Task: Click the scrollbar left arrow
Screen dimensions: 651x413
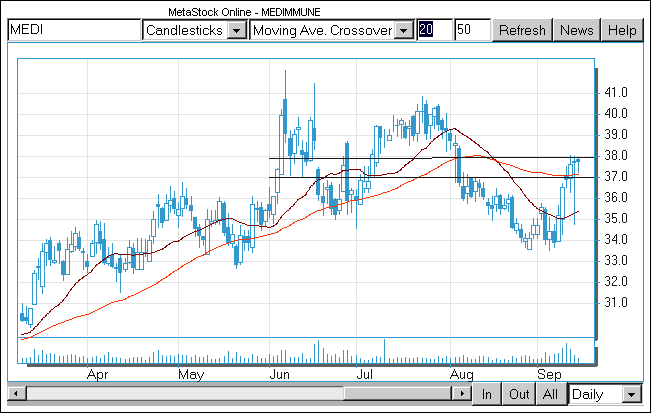Action: (x=17, y=393)
